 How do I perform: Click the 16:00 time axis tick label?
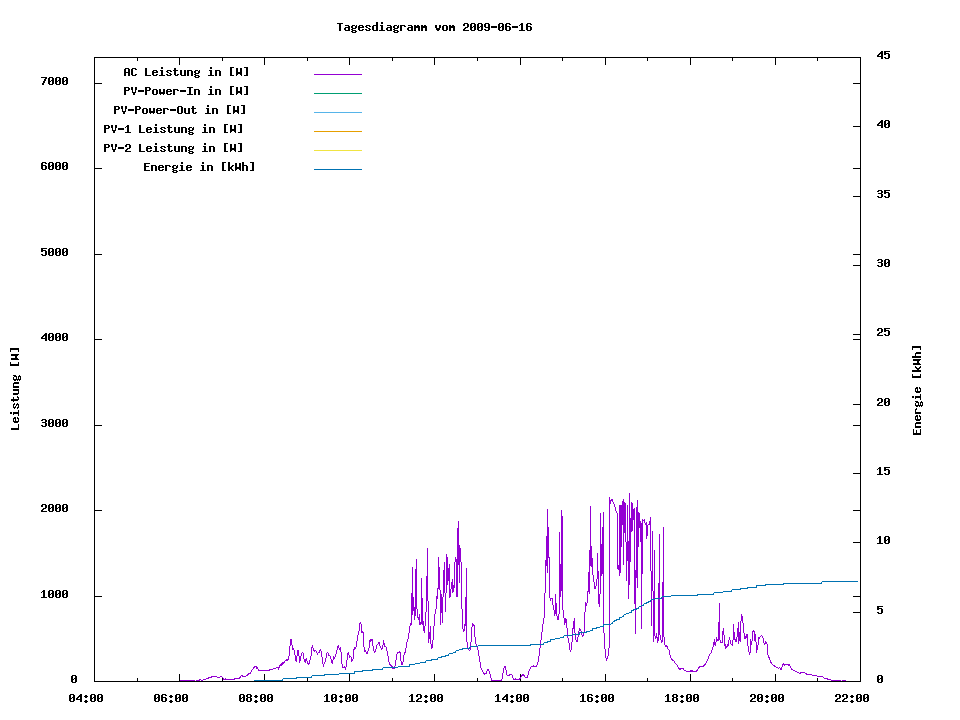[x=597, y=698]
